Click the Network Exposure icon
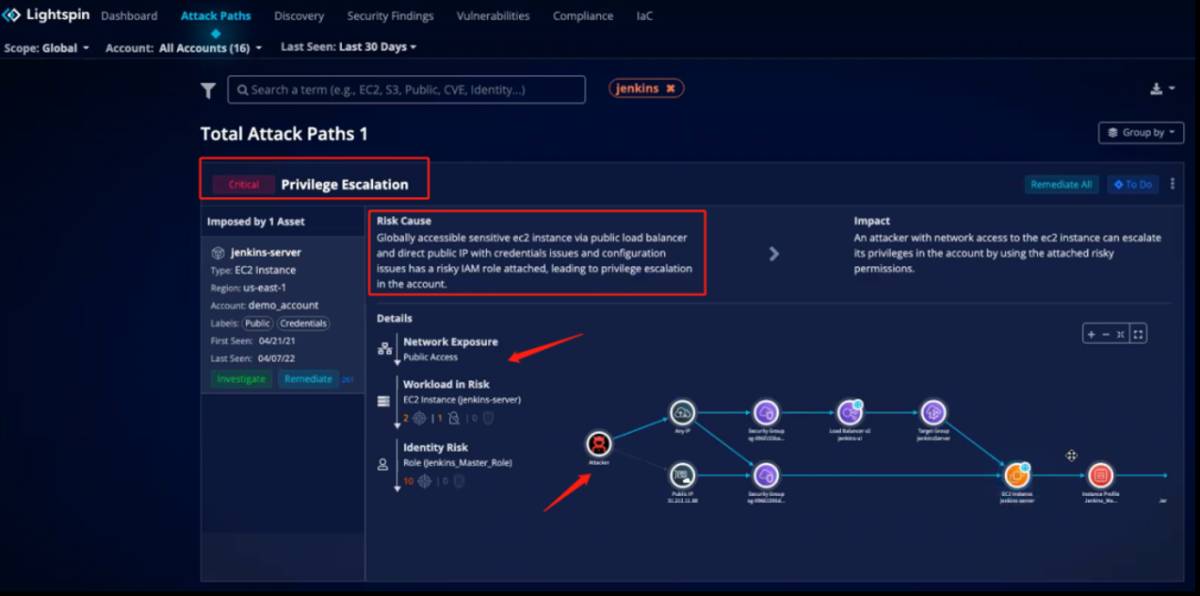 (384, 349)
